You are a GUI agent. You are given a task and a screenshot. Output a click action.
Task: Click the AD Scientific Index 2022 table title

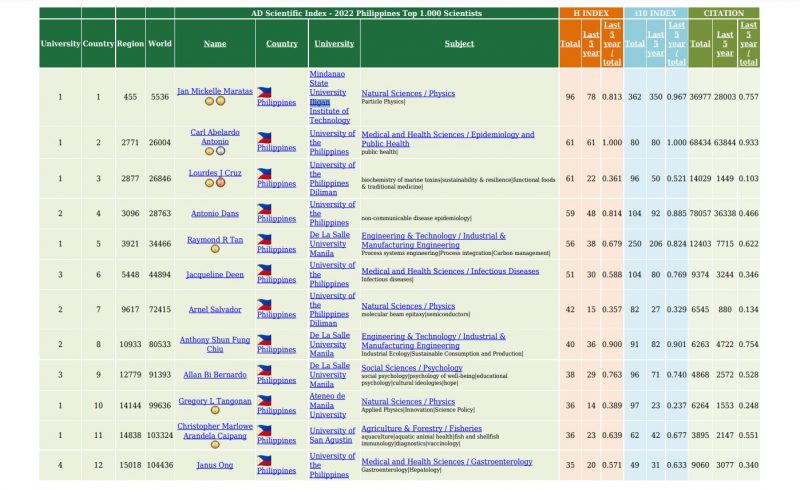(x=366, y=13)
